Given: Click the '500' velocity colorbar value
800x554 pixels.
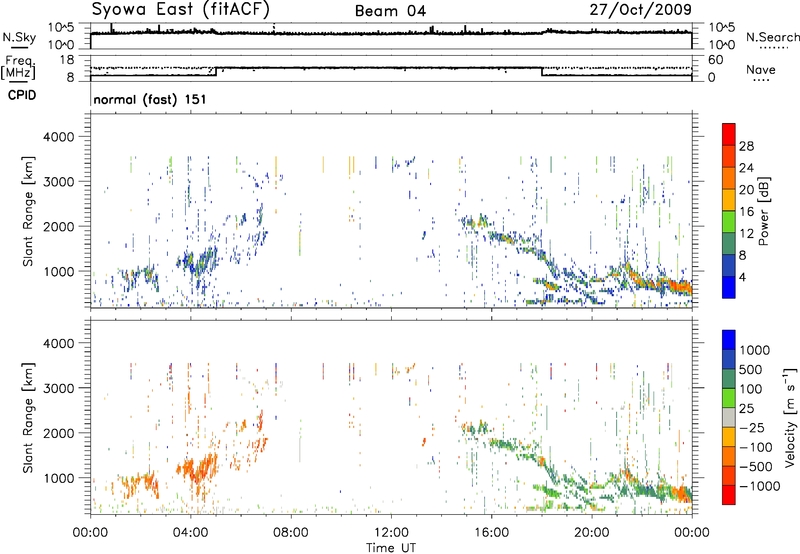Looking at the screenshot, I should [753, 369].
